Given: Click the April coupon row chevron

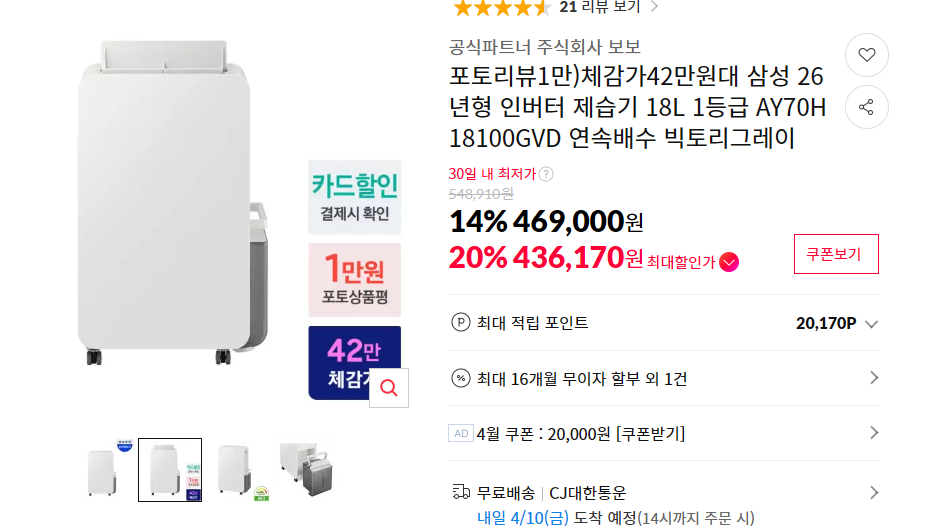Looking at the screenshot, I should coord(874,433).
